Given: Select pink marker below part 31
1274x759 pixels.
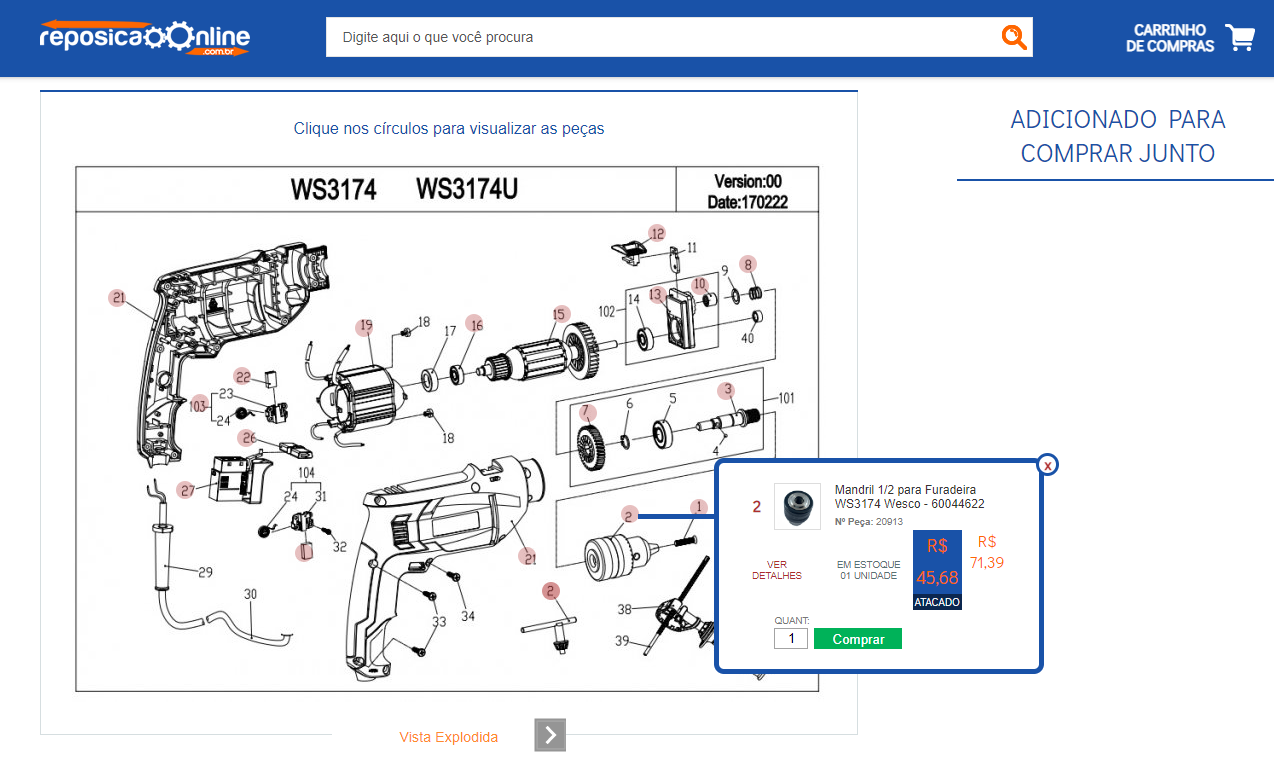Looking at the screenshot, I should (305, 551).
